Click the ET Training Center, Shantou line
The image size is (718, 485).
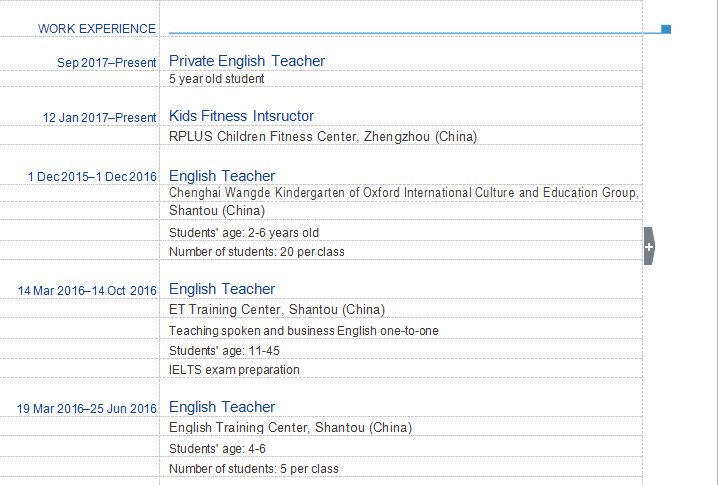(277, 310)
